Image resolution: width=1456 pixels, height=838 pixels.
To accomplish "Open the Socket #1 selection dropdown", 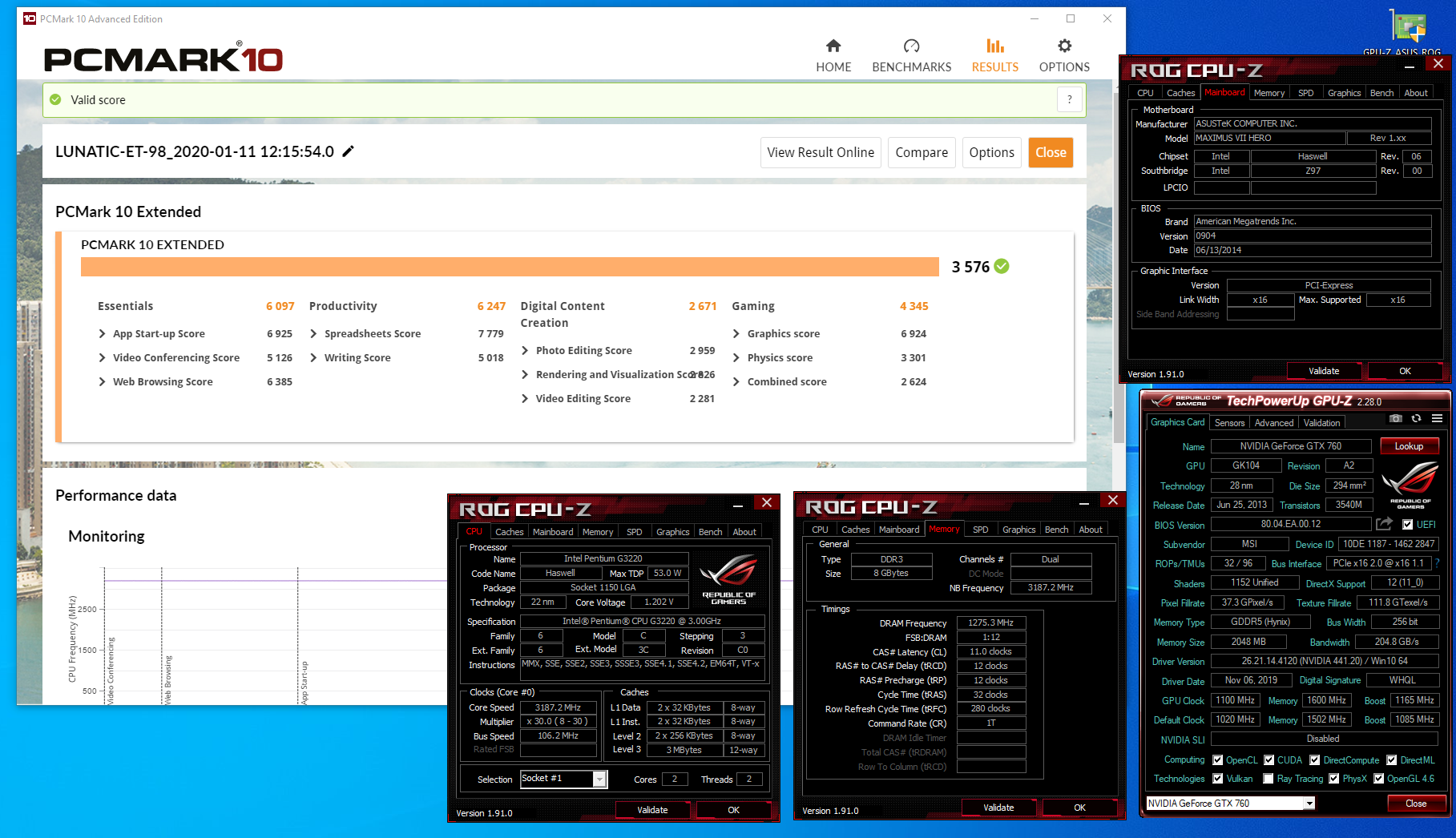I will (599, 779).
